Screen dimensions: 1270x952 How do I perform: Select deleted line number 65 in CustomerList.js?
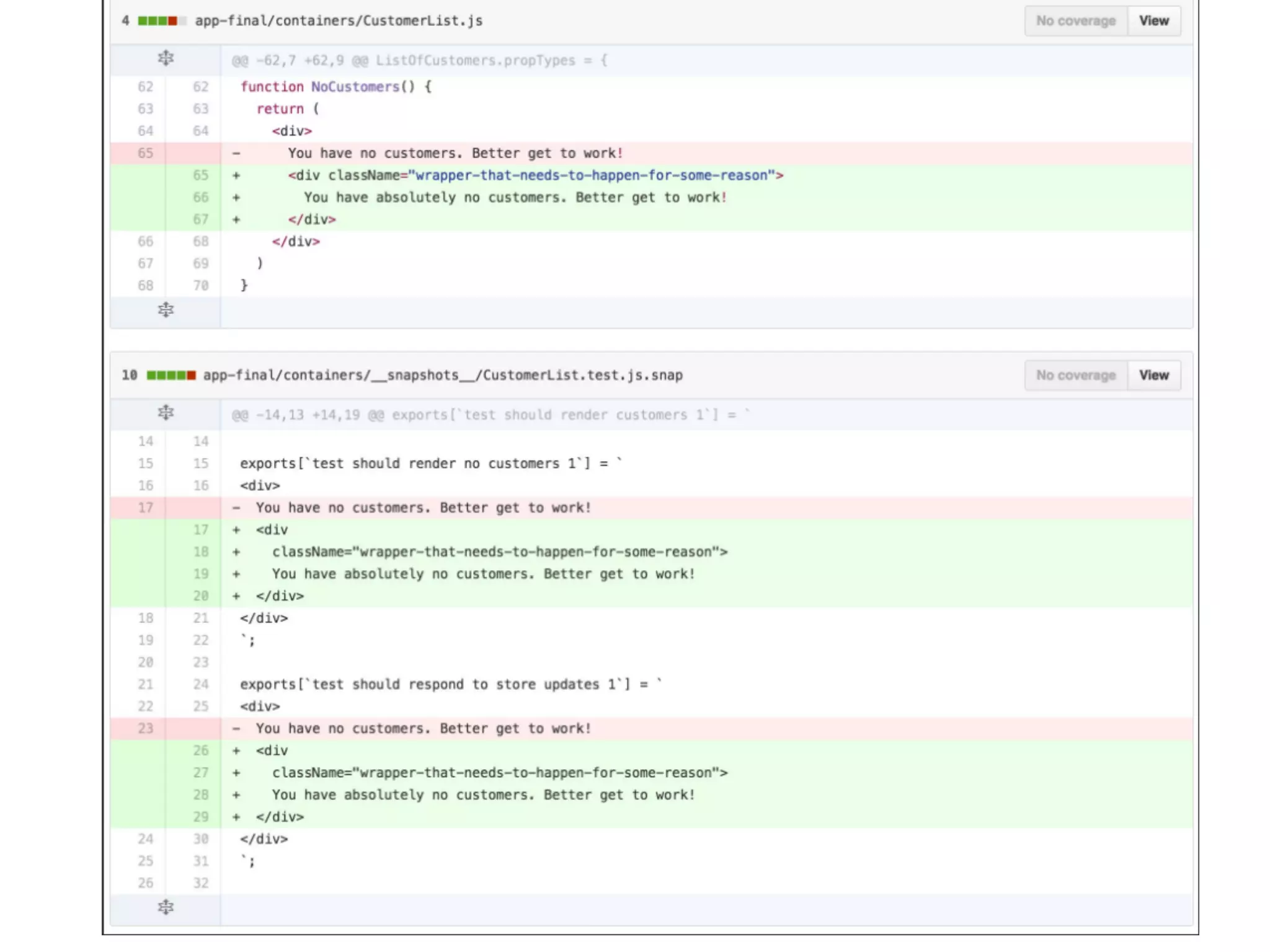click(145, 153)
